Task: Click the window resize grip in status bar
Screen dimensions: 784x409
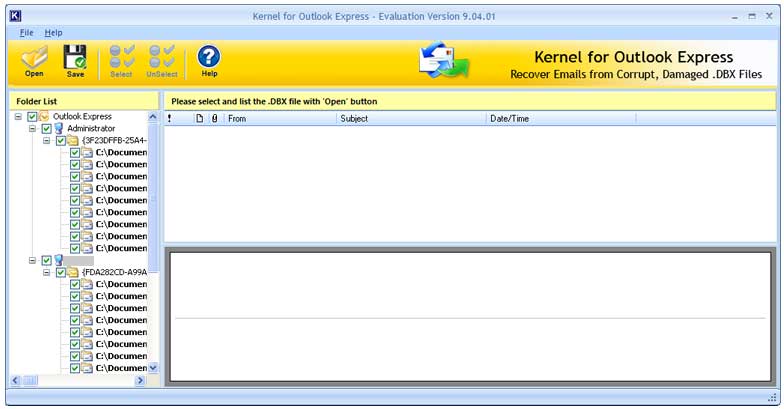Action: coord(772,398)
